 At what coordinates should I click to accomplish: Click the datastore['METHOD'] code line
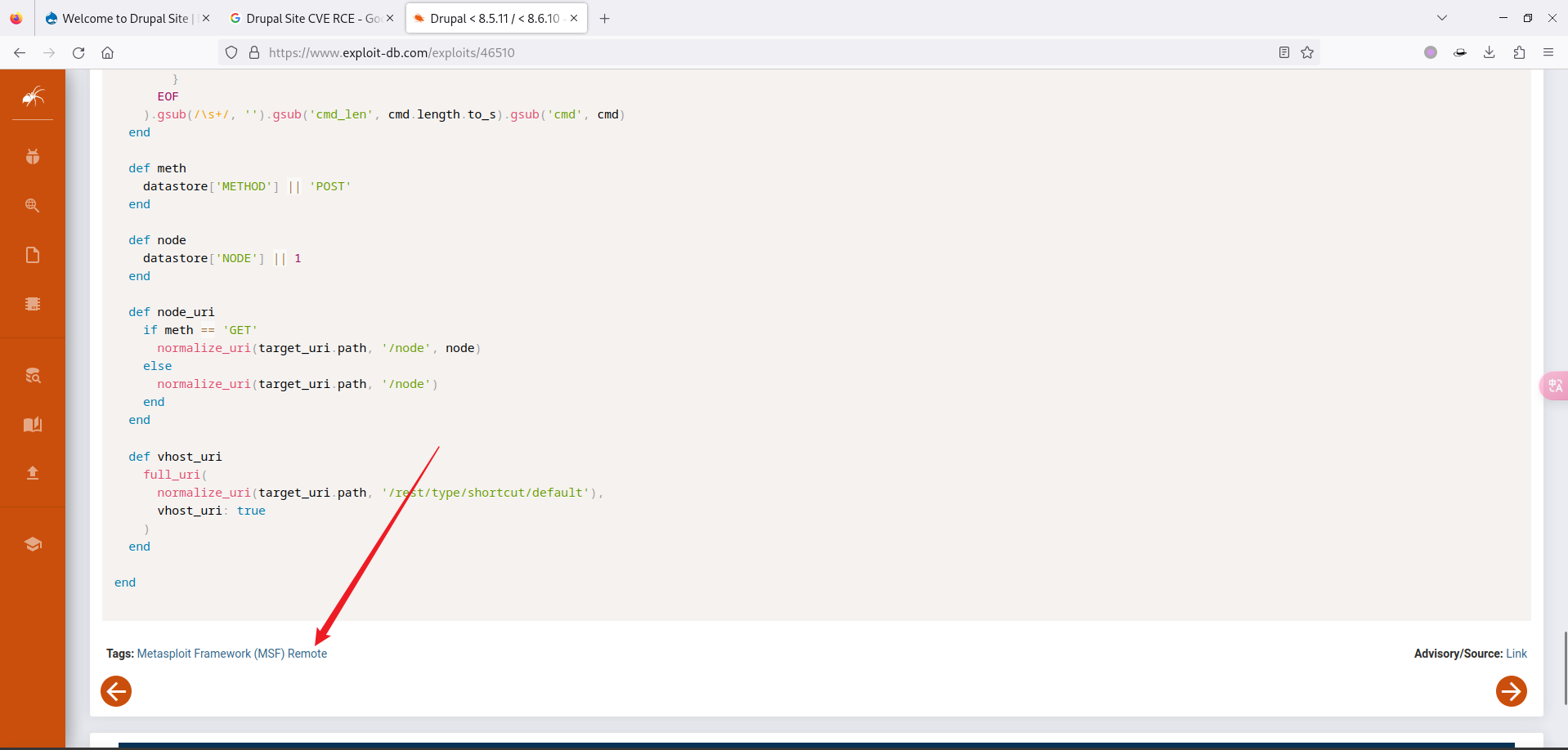tap(247, 186)
